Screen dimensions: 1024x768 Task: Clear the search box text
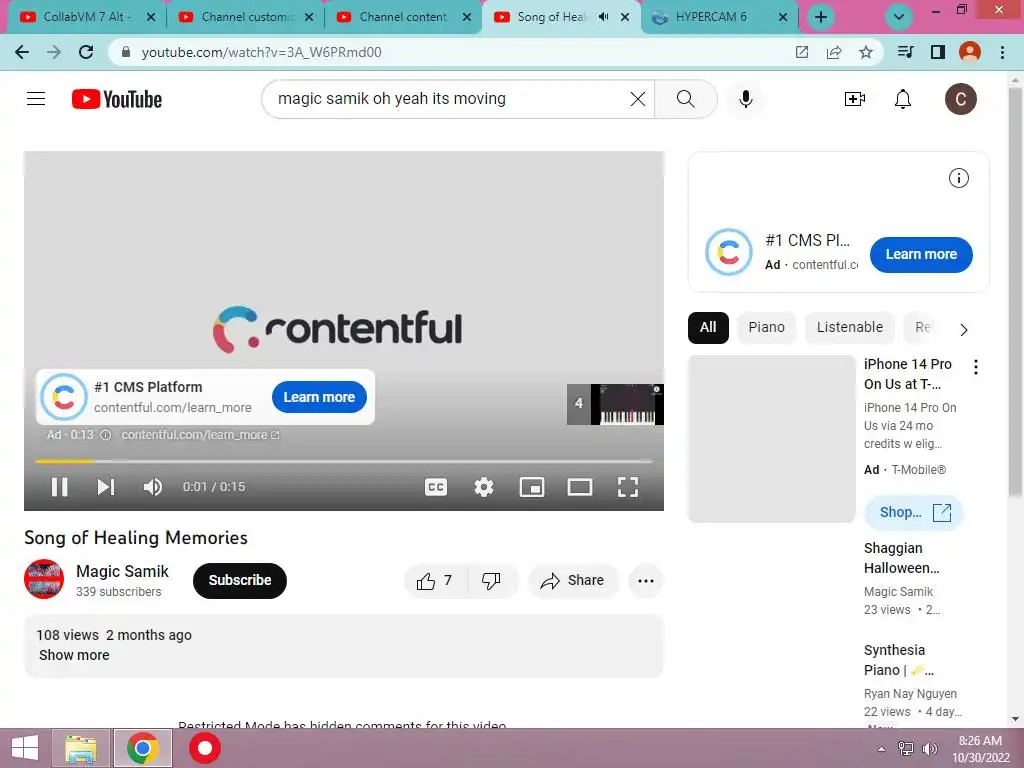(x=637, y=99)
